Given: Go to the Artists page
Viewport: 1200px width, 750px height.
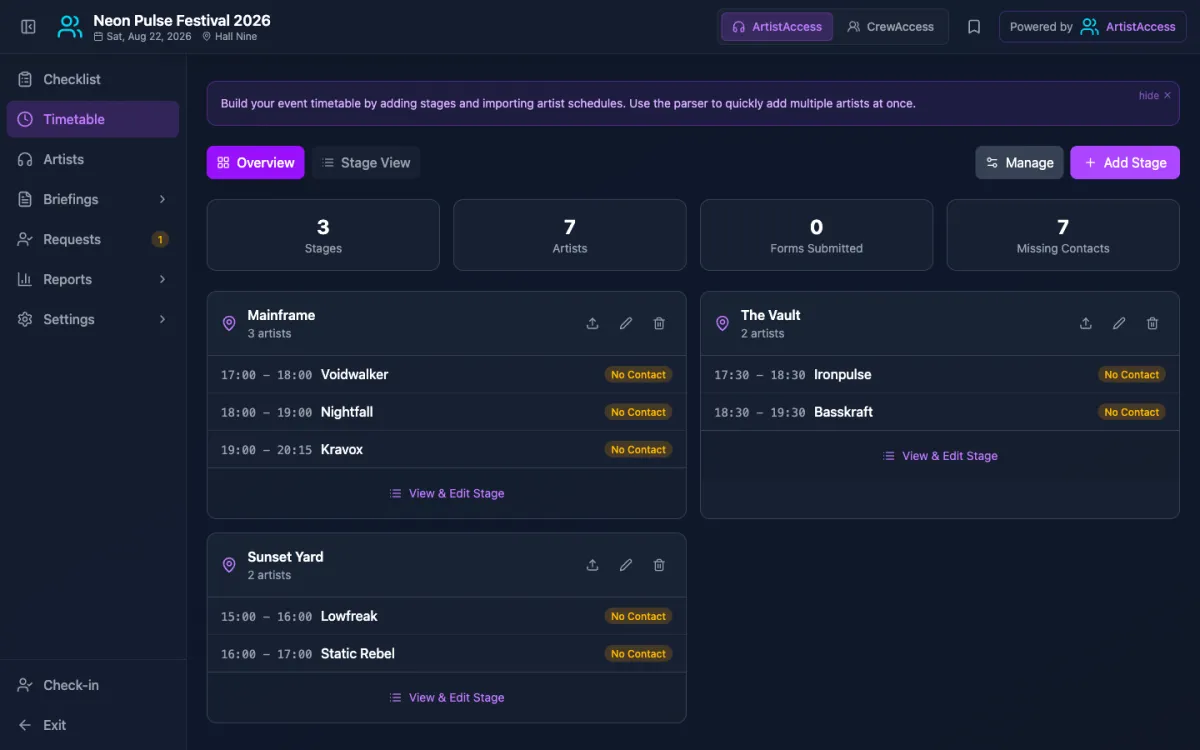Looking at the screenshot, I should click(93, 159).
